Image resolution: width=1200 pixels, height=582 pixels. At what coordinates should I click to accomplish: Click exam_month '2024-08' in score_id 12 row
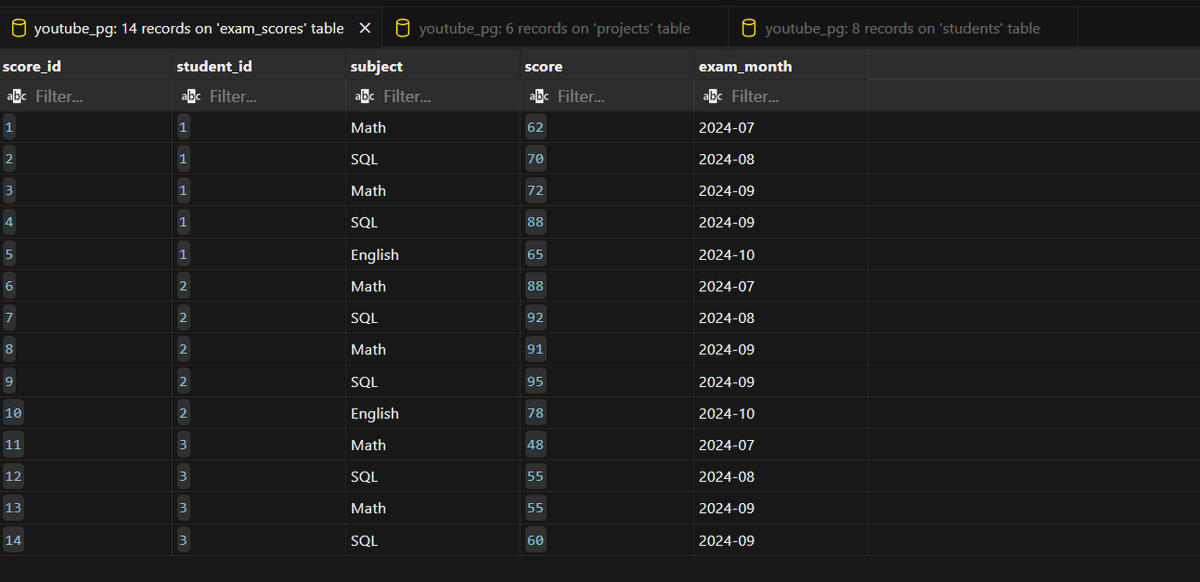tap(781, 477)
